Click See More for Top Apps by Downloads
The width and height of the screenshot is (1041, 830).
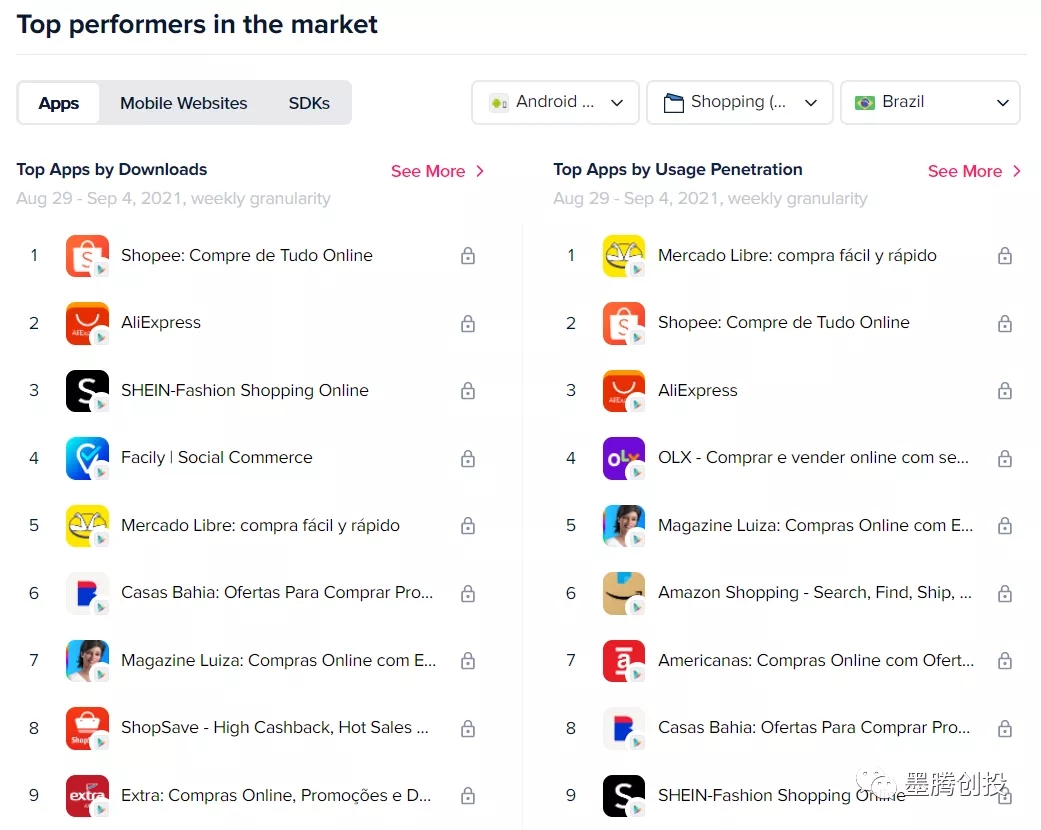pos(437,171)
